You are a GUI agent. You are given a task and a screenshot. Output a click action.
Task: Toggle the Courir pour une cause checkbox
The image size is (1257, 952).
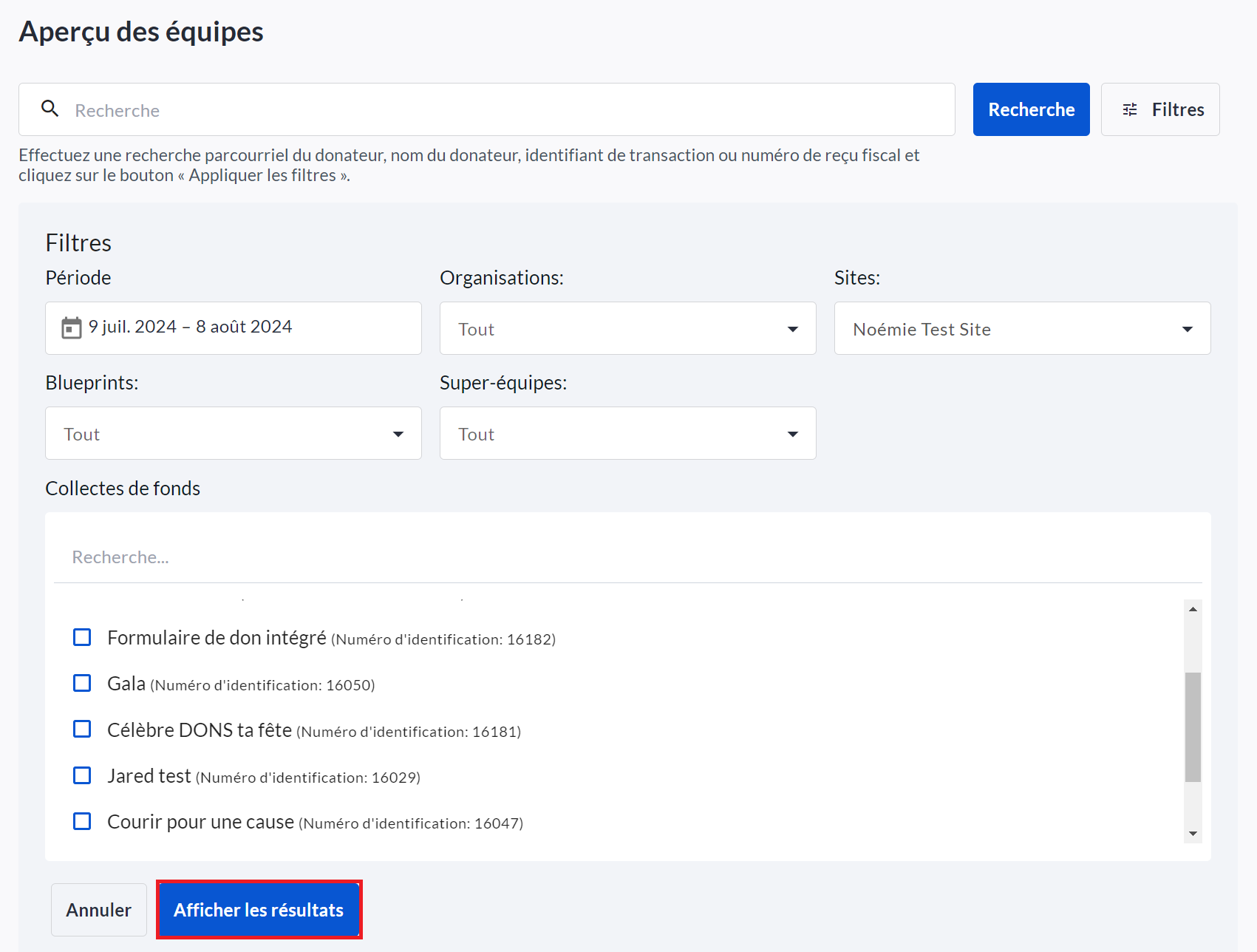click(82, 821)
